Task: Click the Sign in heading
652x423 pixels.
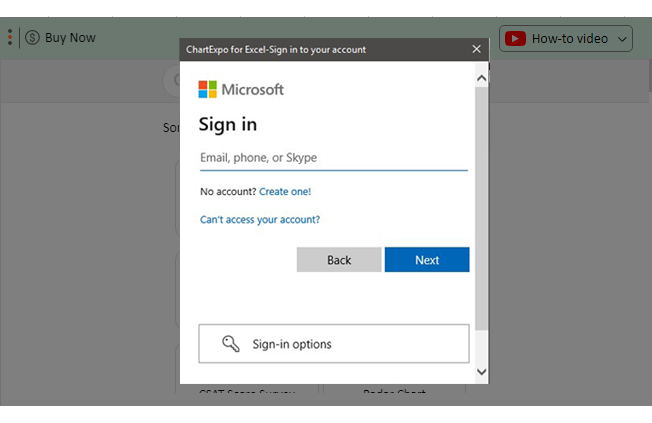Action: pos(227,124)
